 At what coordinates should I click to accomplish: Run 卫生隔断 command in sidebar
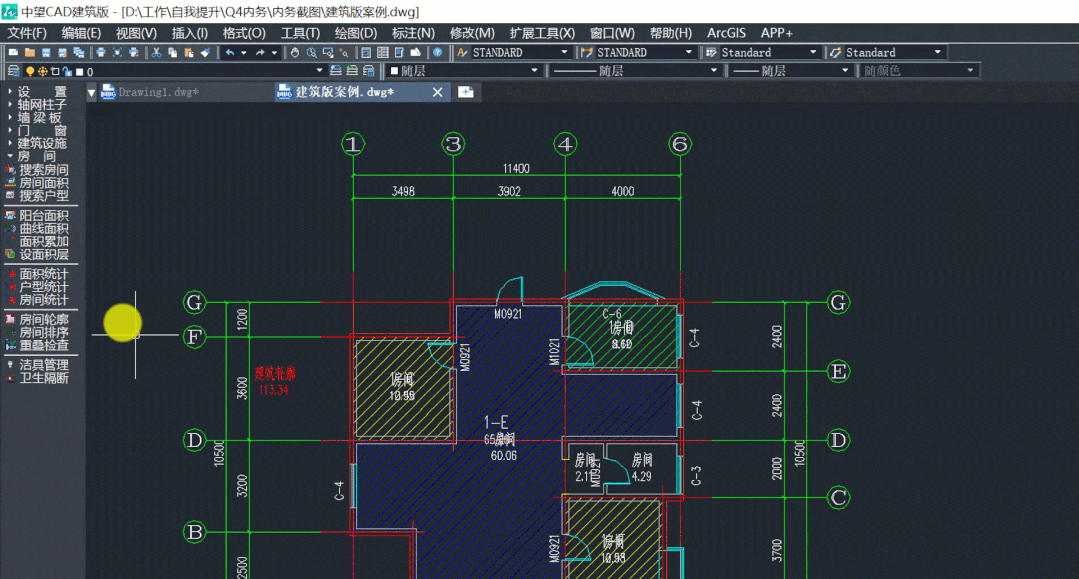point(38,378)
